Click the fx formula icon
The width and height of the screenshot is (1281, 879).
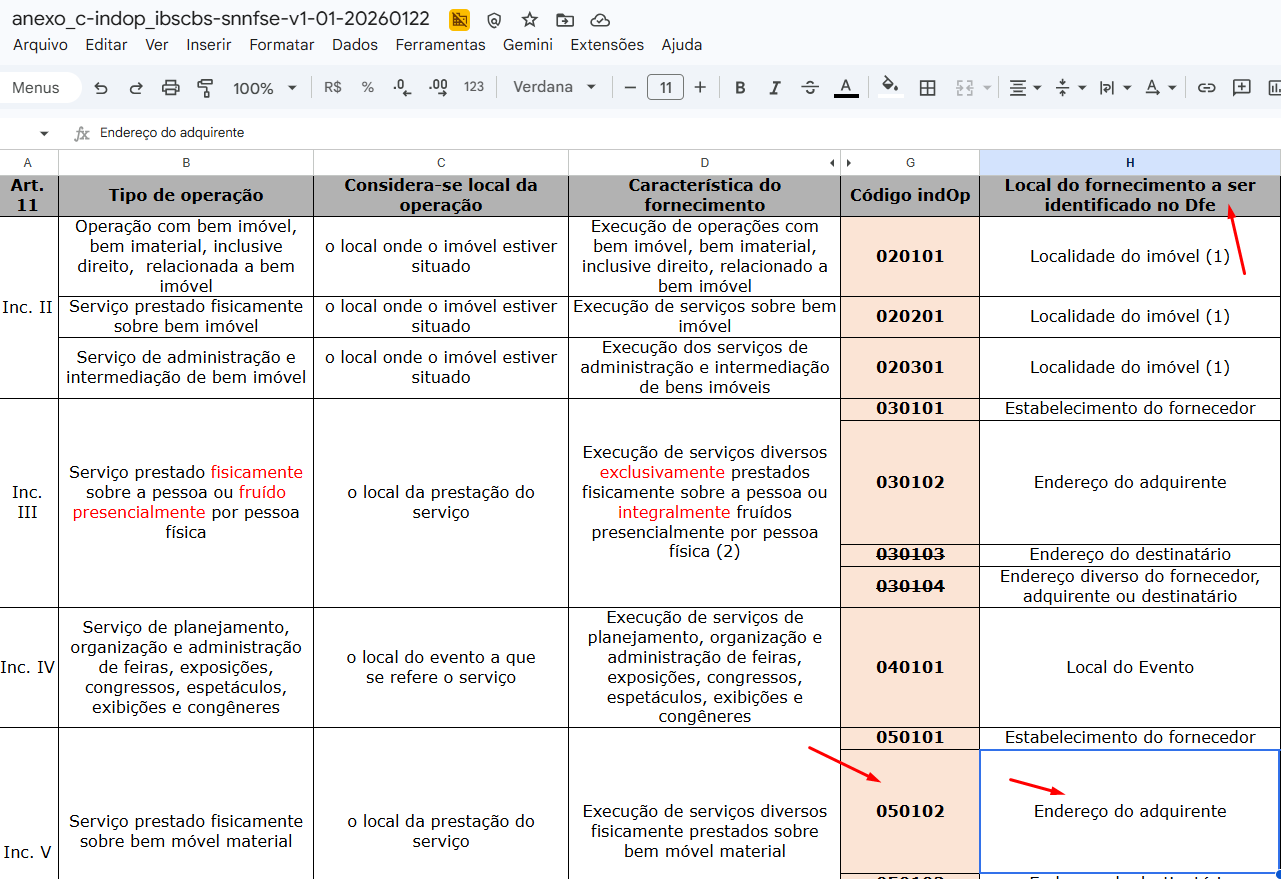pos(82,133)
